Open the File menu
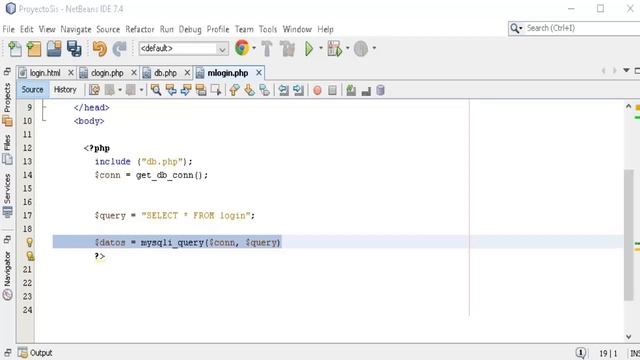Screen dimensions: 640x360 pos(8,29)
